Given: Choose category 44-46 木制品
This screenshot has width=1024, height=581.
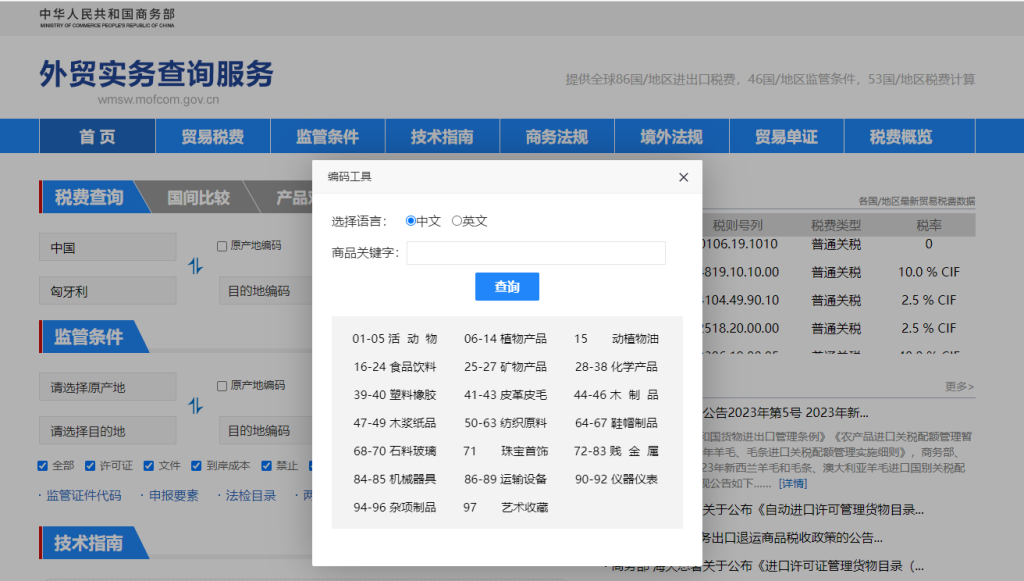Looking at the screenshot, I should [x=616, y=395].
